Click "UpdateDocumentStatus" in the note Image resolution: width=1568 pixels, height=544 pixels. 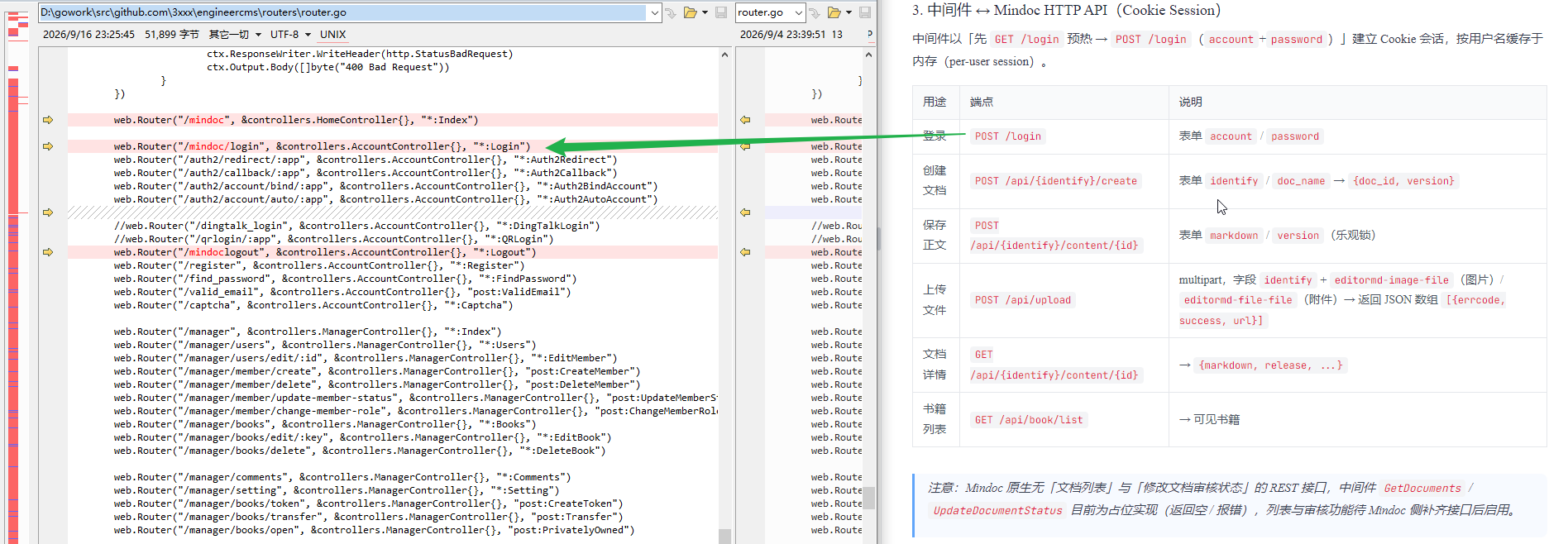coord(997,511)
